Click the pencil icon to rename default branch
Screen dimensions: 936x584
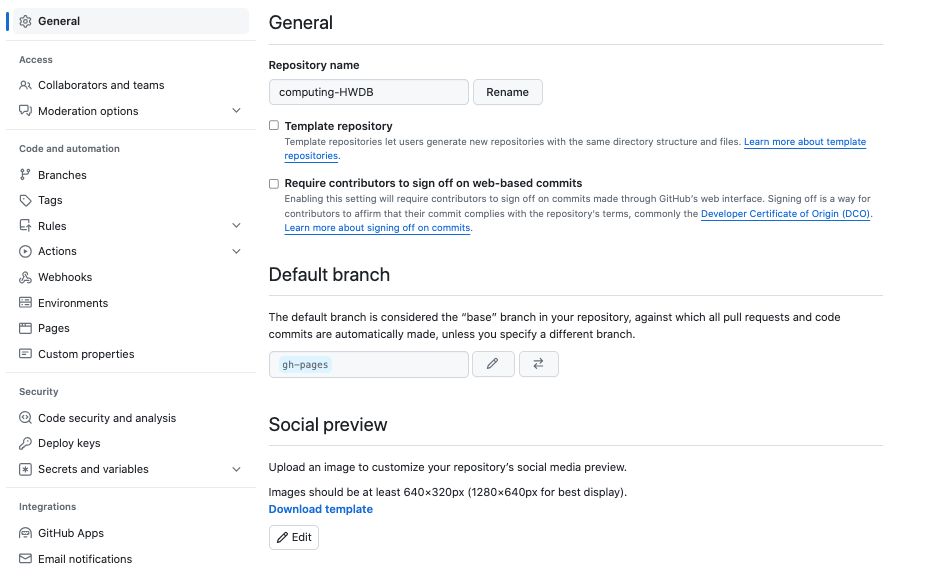pos(492,364)
